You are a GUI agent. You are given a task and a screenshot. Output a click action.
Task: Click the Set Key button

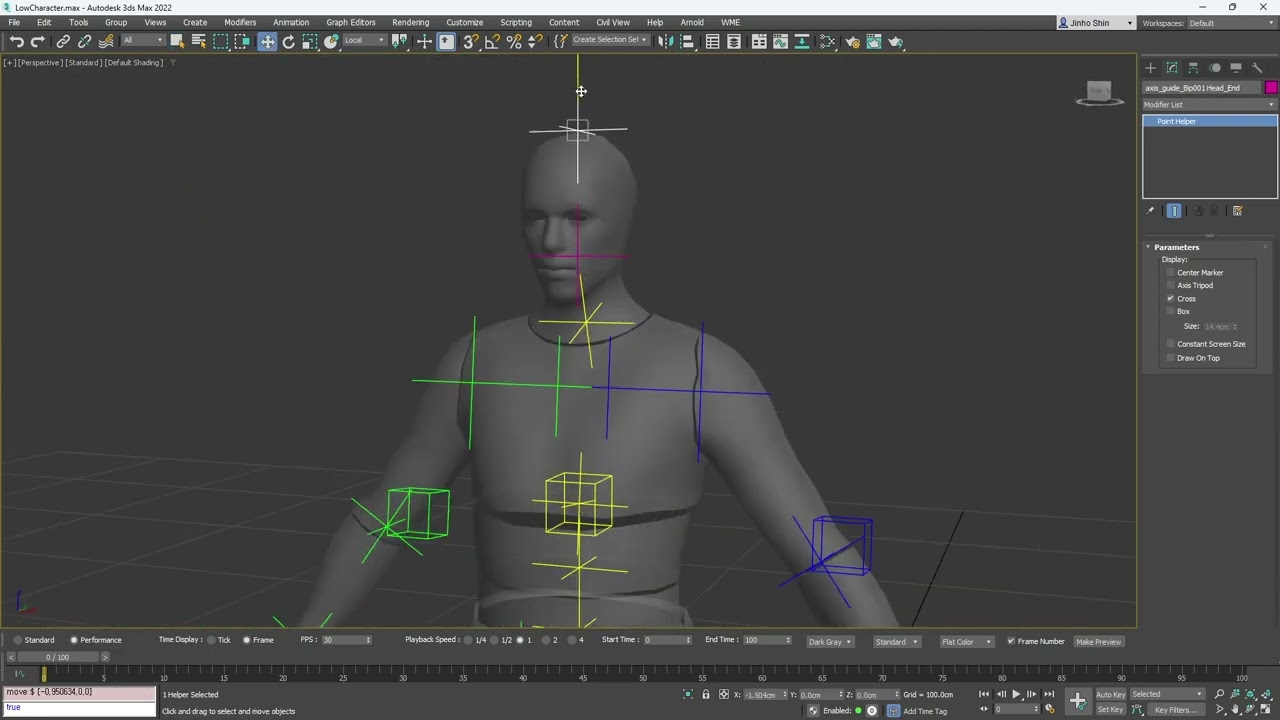tap(1110, 710)
